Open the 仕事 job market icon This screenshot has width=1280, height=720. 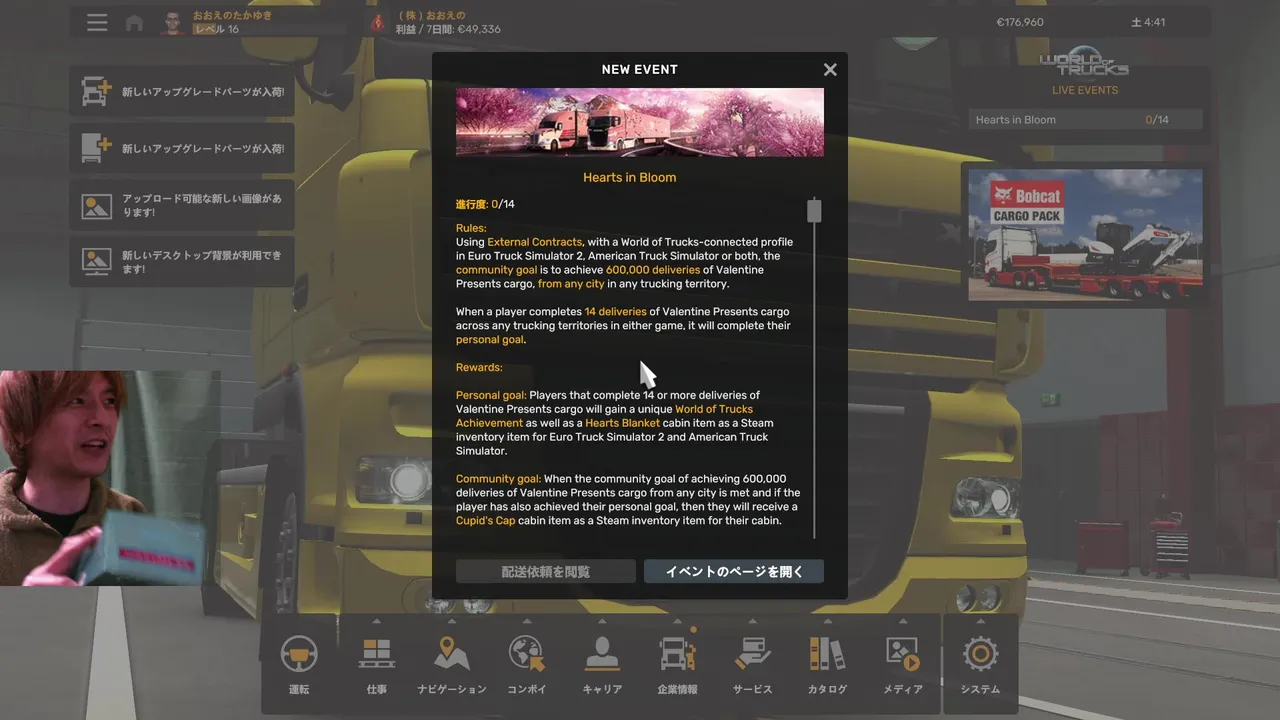(376, 654)
